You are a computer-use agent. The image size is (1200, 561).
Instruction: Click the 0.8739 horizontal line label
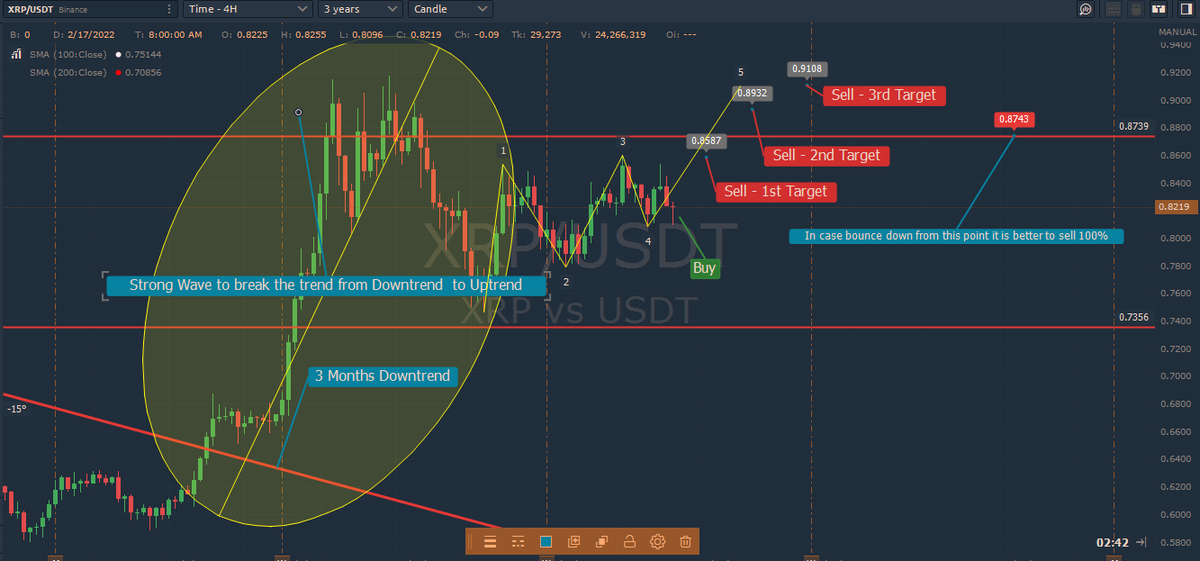point(1134,128)
